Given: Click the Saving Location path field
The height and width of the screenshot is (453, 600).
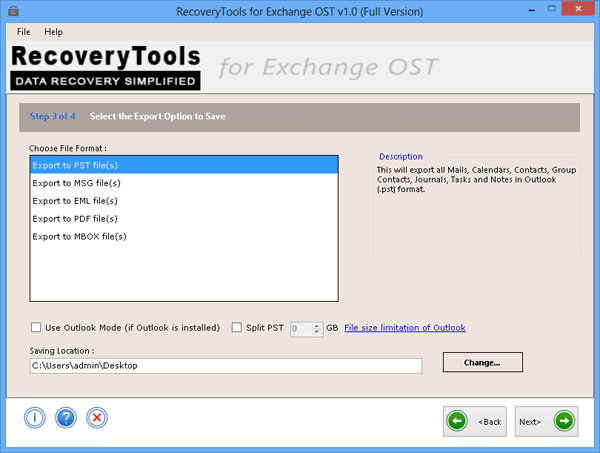Looking at the screenshot, I should [x=226, y=366].
